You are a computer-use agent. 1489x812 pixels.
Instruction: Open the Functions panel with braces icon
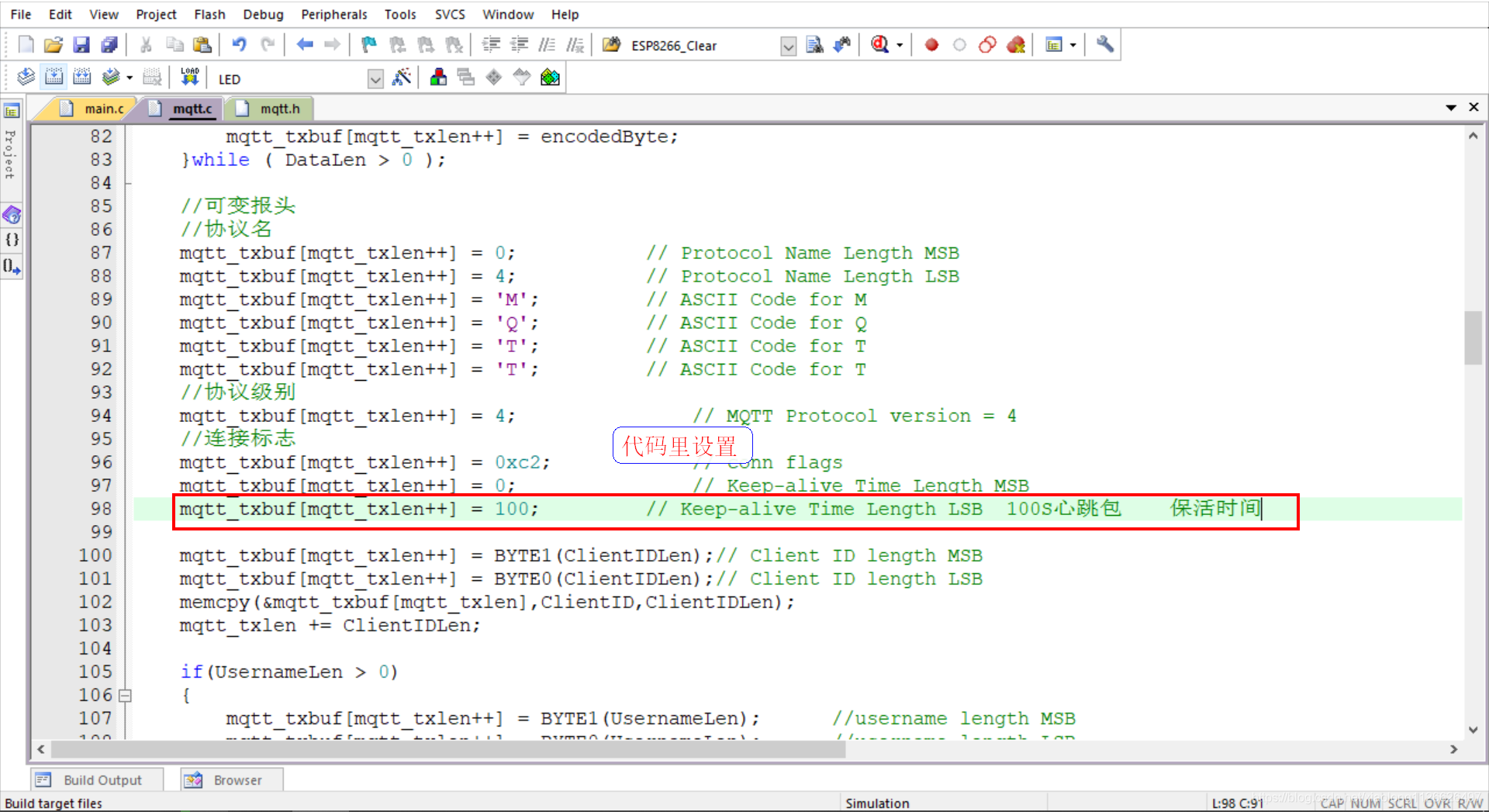click(12, 240)
